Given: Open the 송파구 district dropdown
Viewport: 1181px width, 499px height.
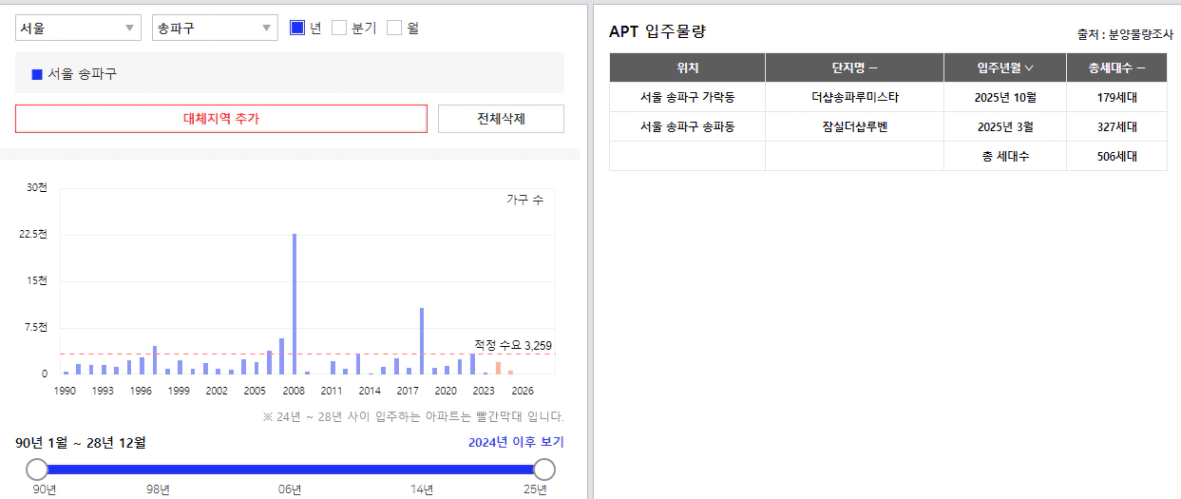Looking at the screenshot, I should pos(215,29).
